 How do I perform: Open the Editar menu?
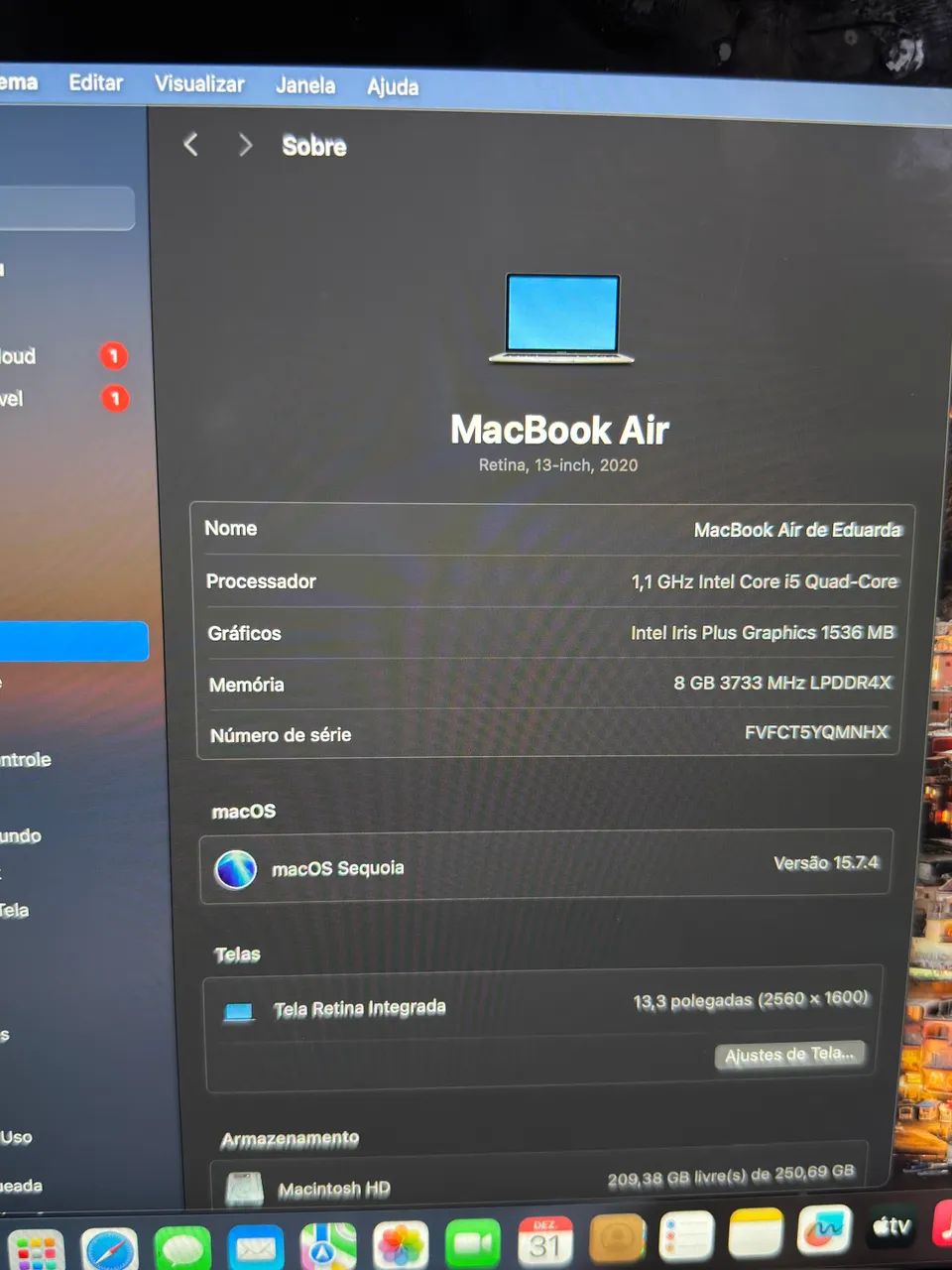click(96, 83)
